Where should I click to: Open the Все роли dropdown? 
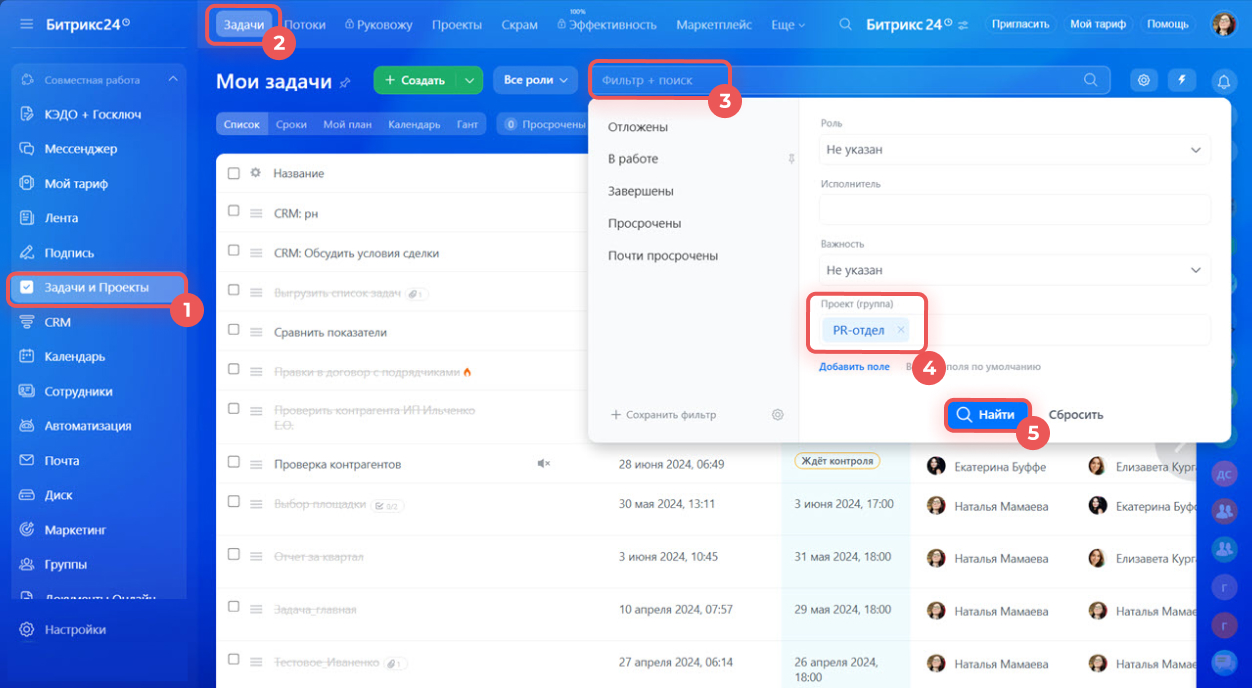536,80
